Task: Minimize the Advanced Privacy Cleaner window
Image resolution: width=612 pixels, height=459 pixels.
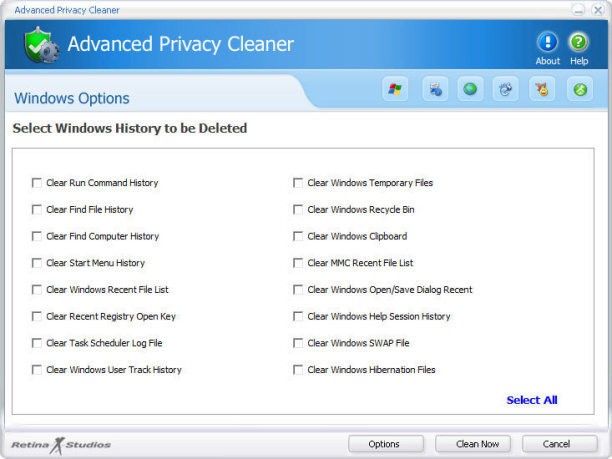Action: coord(578,9)
